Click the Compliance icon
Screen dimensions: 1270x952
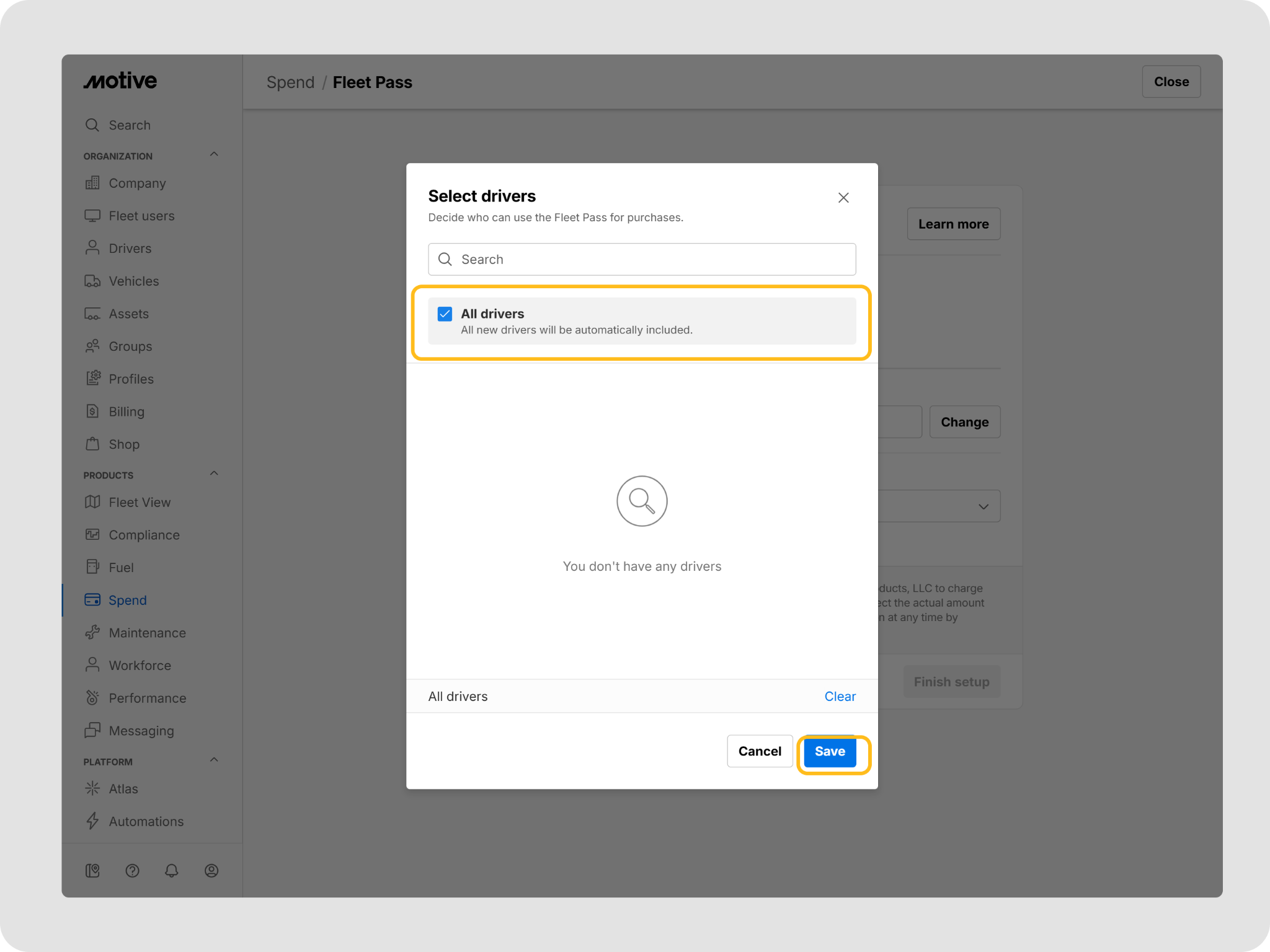pos(92,535)
